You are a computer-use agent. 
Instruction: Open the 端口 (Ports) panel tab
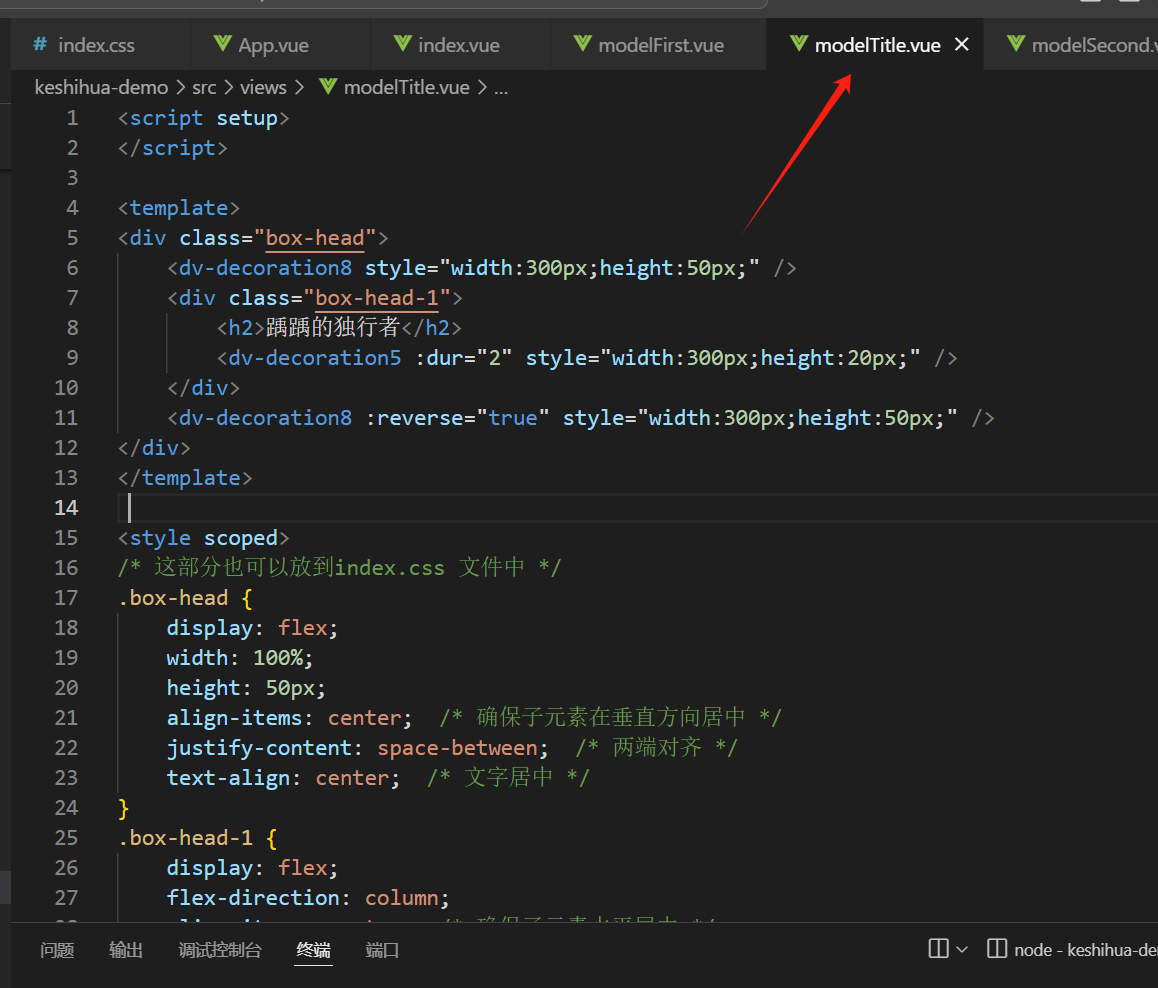[x=382, y=950]
